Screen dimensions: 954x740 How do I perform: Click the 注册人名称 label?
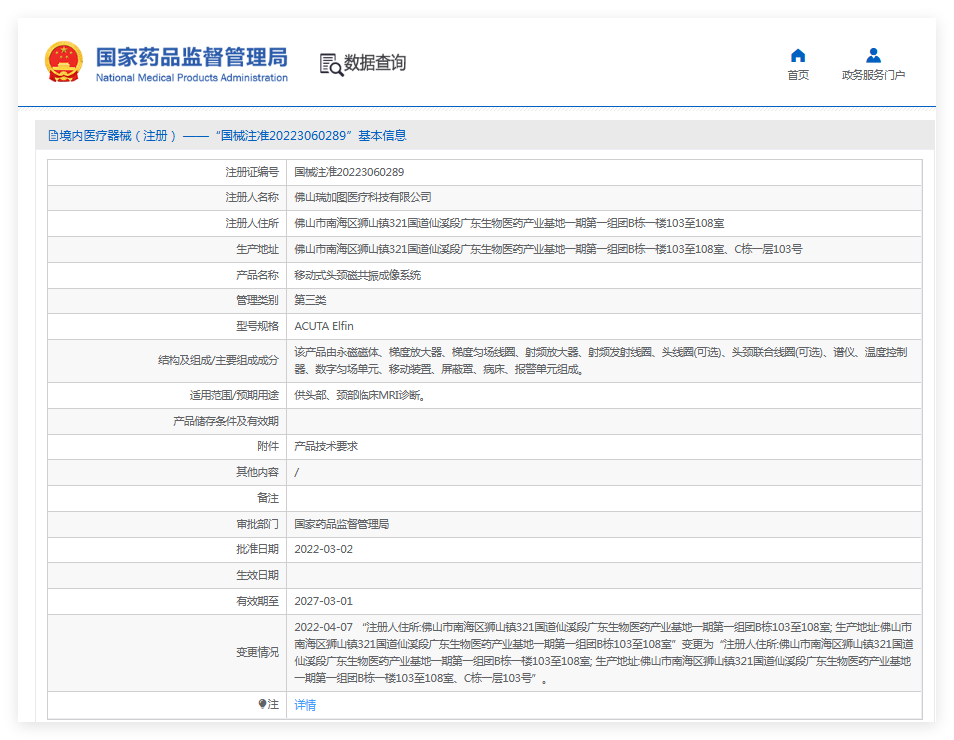point(252,197)
